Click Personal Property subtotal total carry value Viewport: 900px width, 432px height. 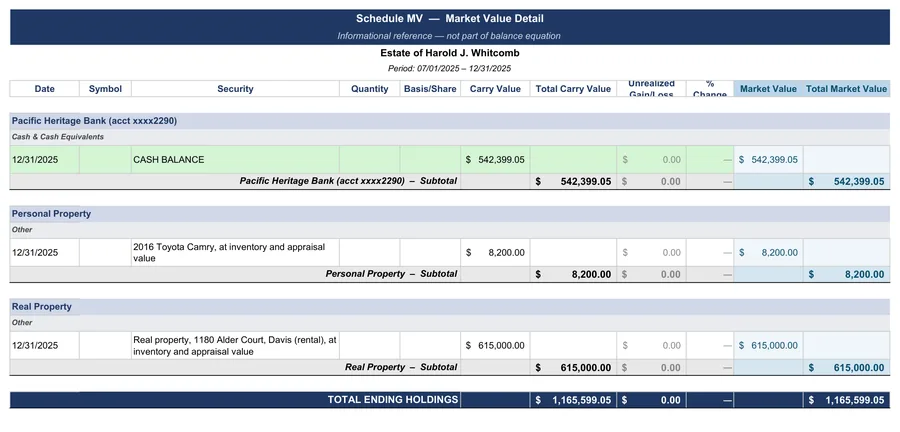[573, 274]
